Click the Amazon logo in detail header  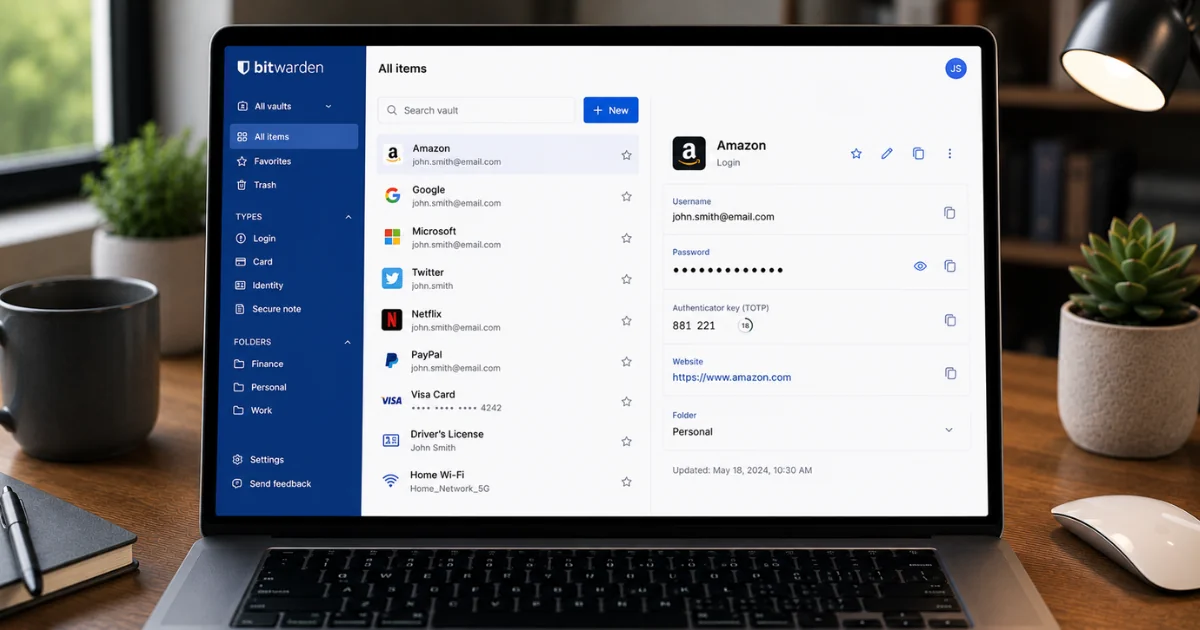click(689, 154)
